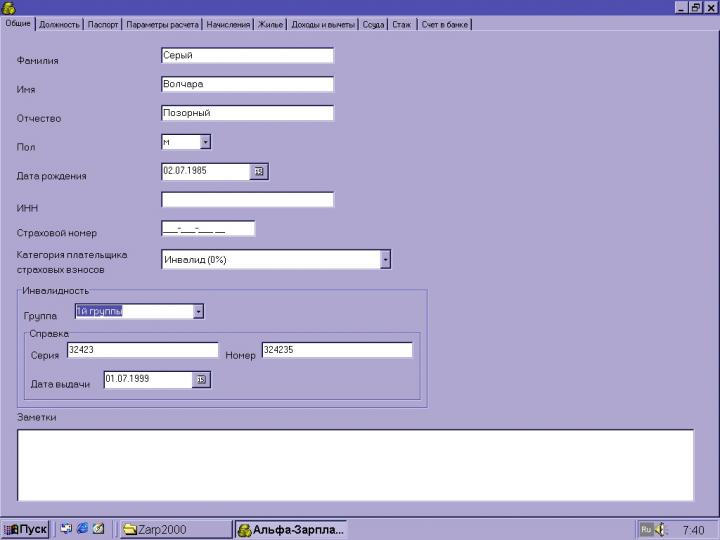Open calendar picker for Дата рождения
Screen dimensions: 720x540
[x=259, y=171]
